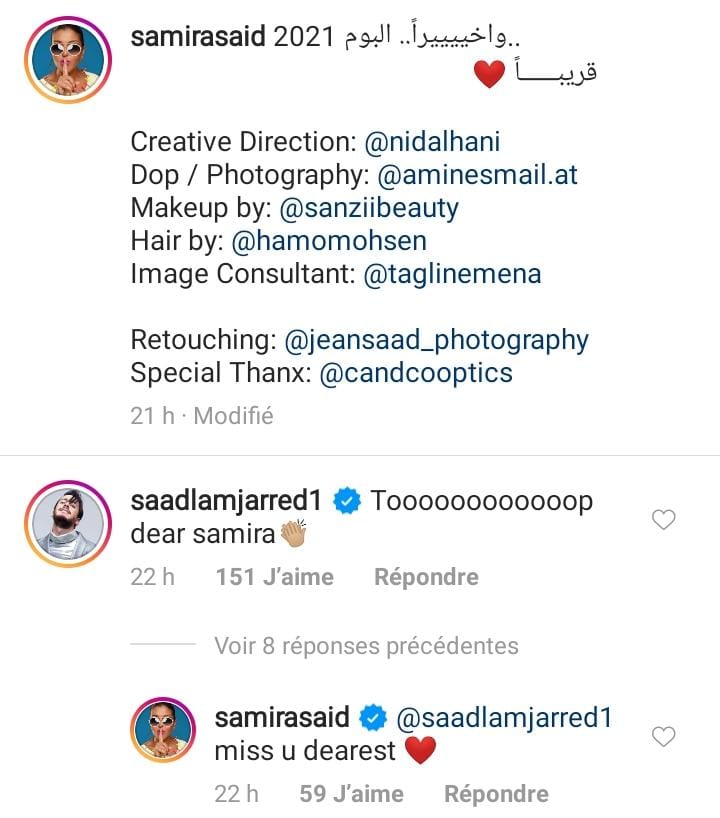Open saadlamjarred1 profile avatar
This screenshot has height=818, width=720.
[67, 525]
